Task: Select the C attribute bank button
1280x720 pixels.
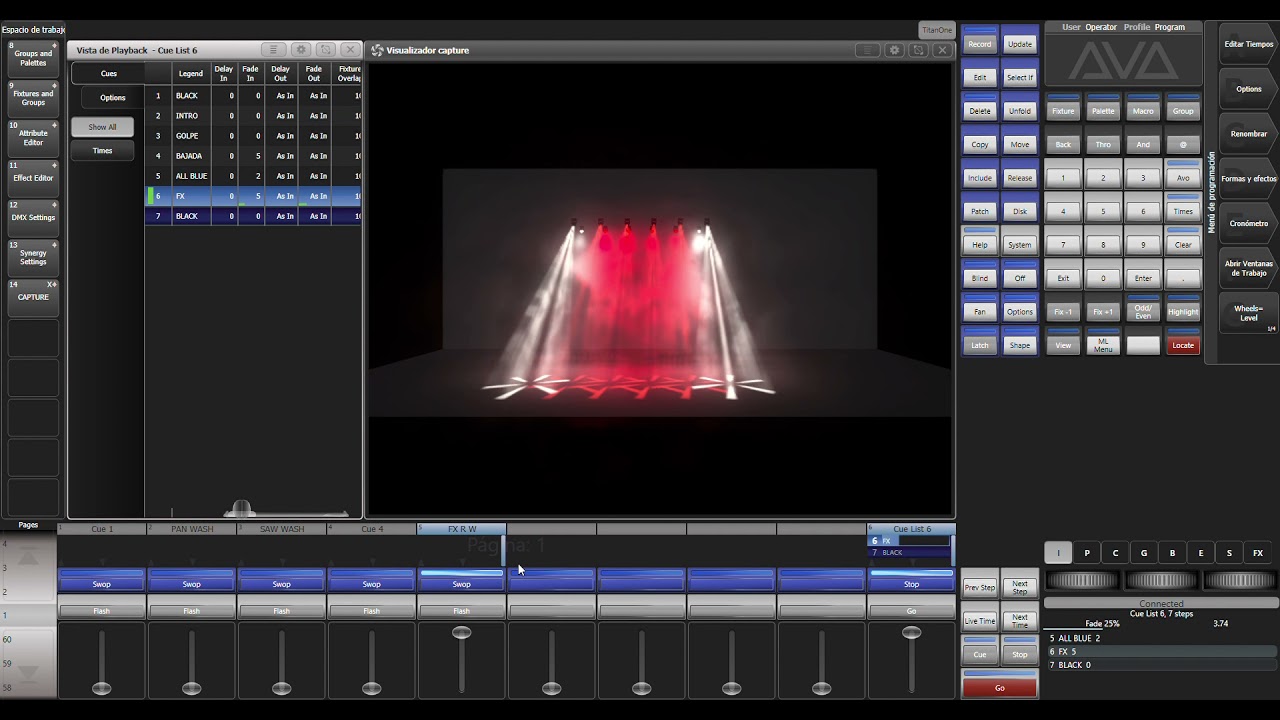Action: click(1115, 553)
